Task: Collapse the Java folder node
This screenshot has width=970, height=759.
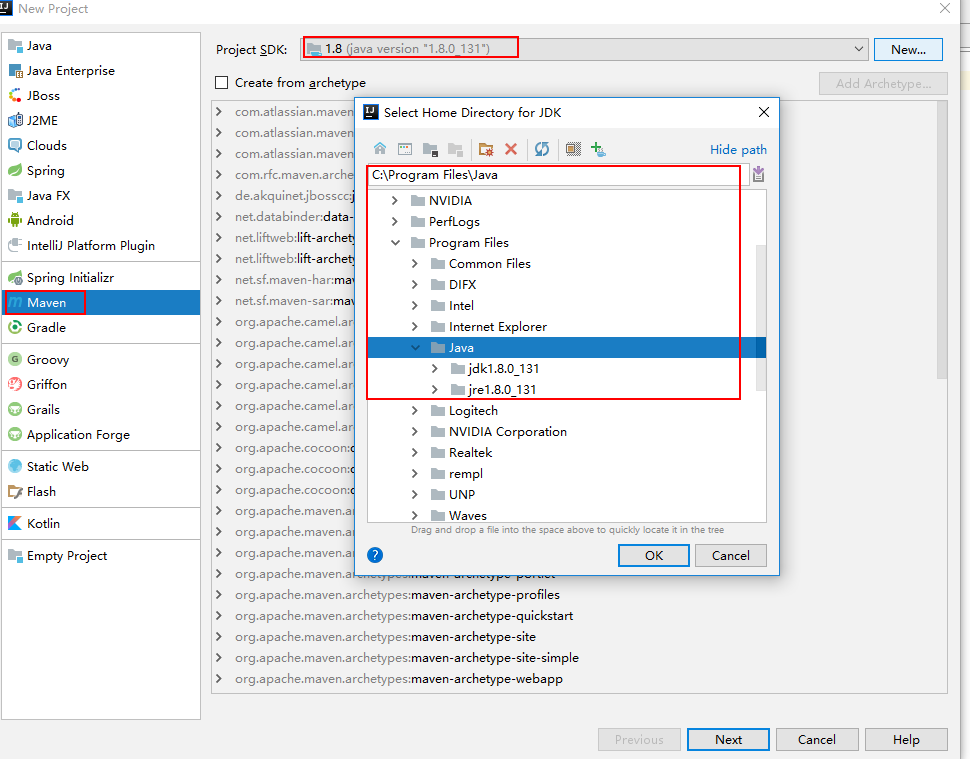Action: (416, 348)
